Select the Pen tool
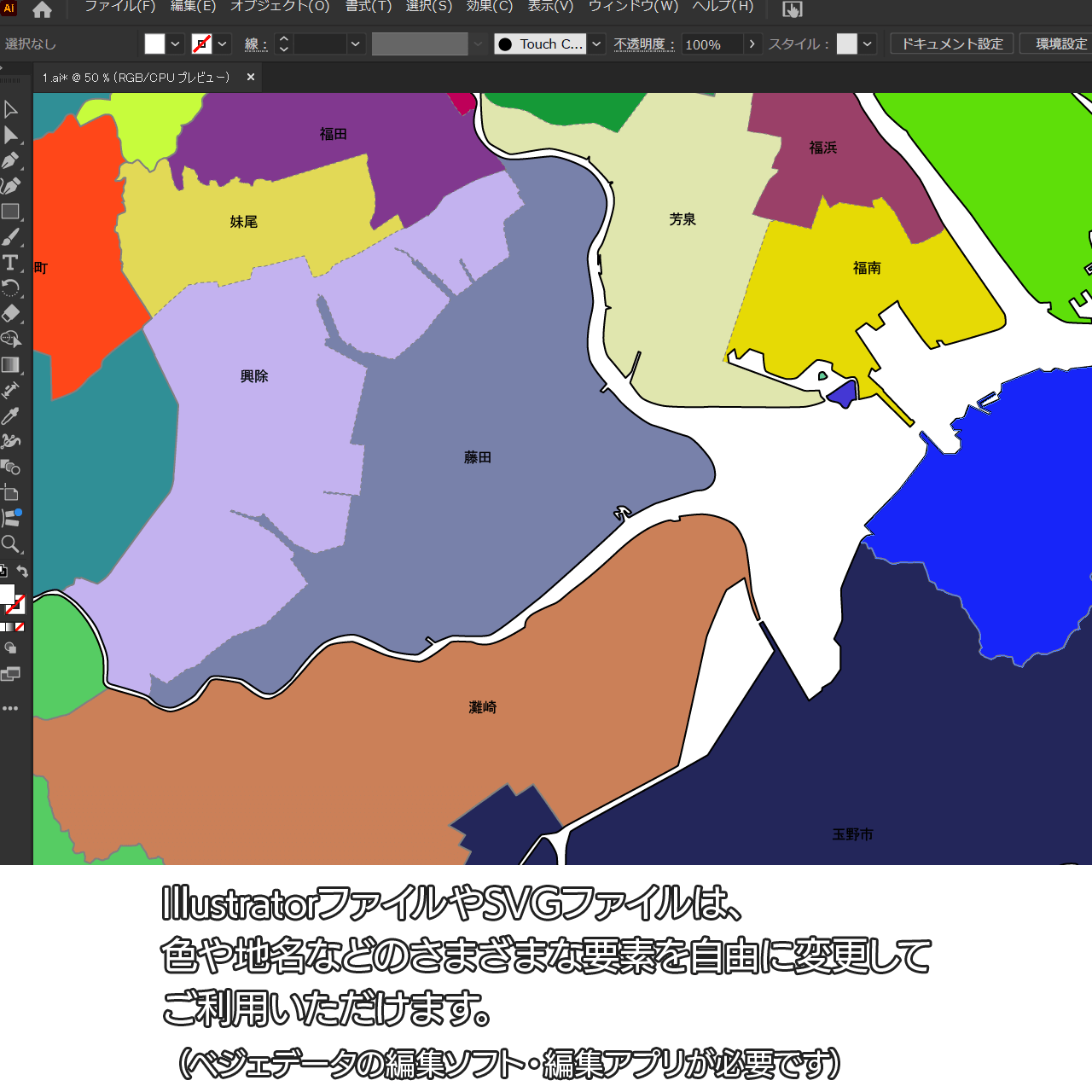1092x1092 pixels. coord(10,160)
